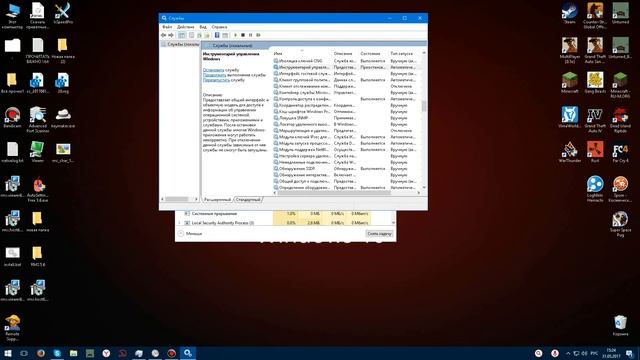This screenshot has width=640, height=360.
Task: Open the Действие menu
Action: tap(186, 27)
